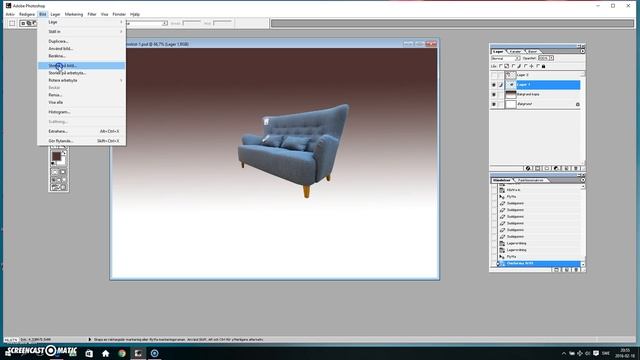Open Windows Store from taskbar

pos(89,353)
